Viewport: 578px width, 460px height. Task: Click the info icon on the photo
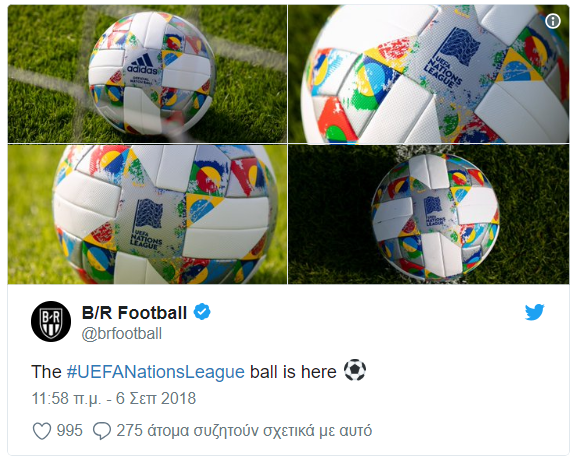(552, 21)
